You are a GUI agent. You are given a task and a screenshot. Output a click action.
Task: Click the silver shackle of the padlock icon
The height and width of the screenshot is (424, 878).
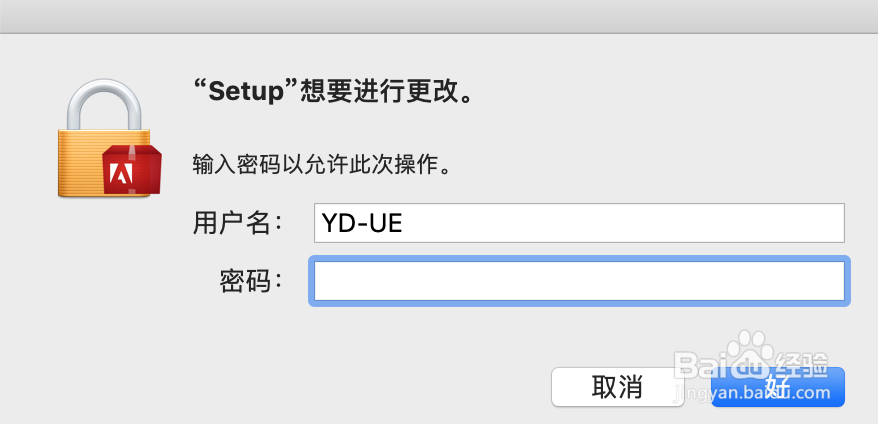pos(104,105)
